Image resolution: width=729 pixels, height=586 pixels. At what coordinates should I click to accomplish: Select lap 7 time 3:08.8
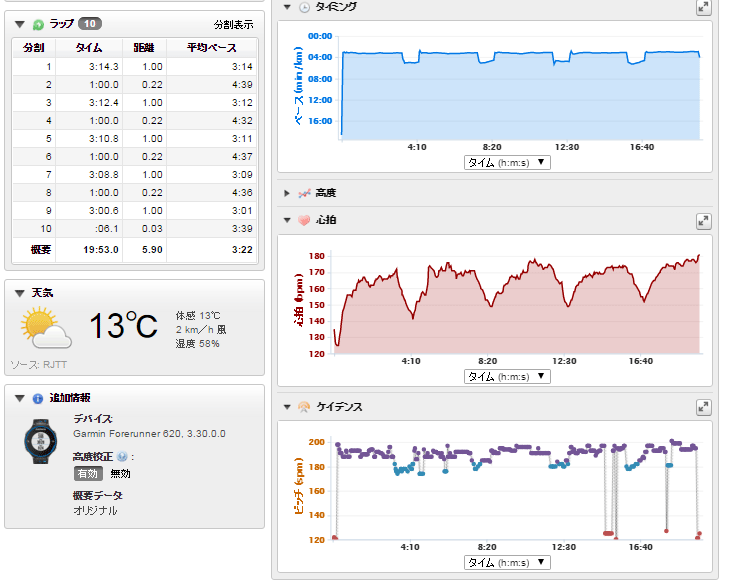[104, 174]
